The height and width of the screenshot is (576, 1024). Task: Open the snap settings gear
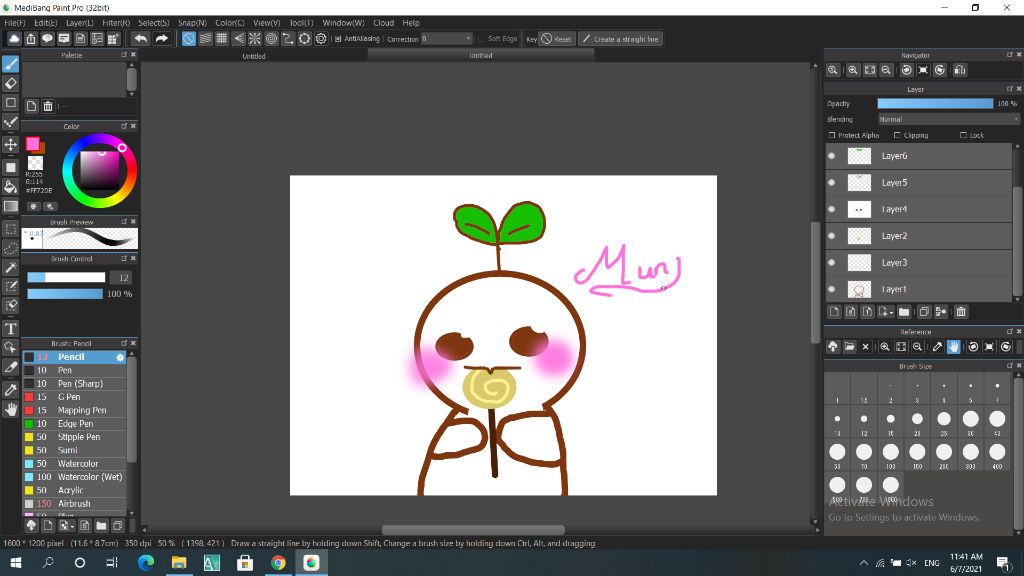tap(321, 39)
